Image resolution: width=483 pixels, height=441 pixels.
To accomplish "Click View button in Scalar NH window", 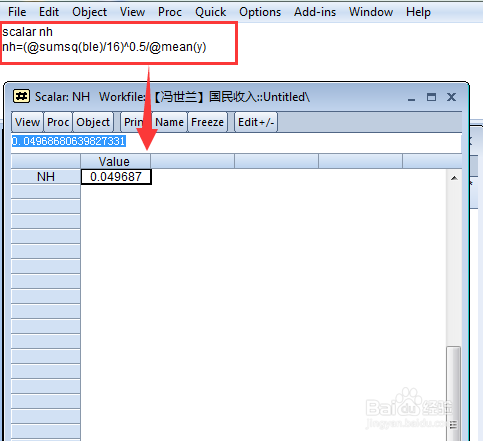I will click(x=27, y=122).
